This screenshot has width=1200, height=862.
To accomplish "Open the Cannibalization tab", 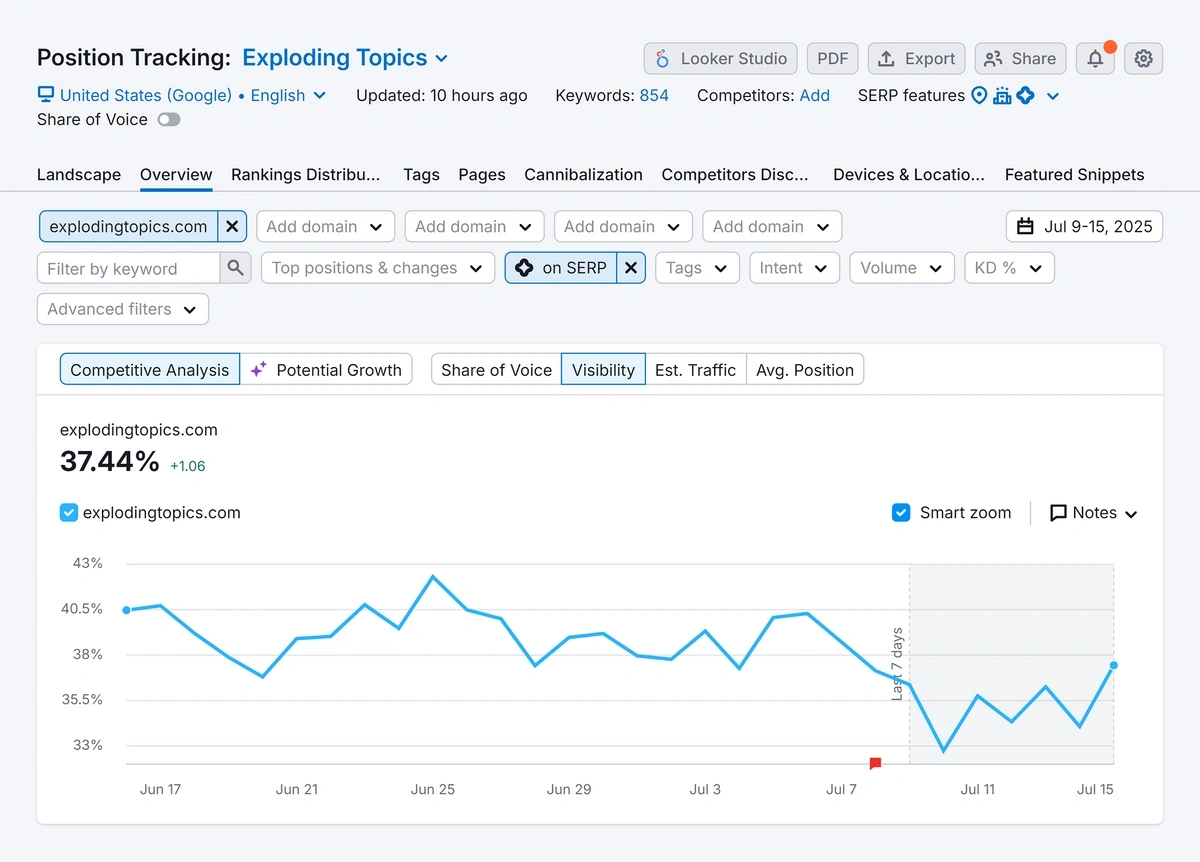I will click(x=583, y=174).
